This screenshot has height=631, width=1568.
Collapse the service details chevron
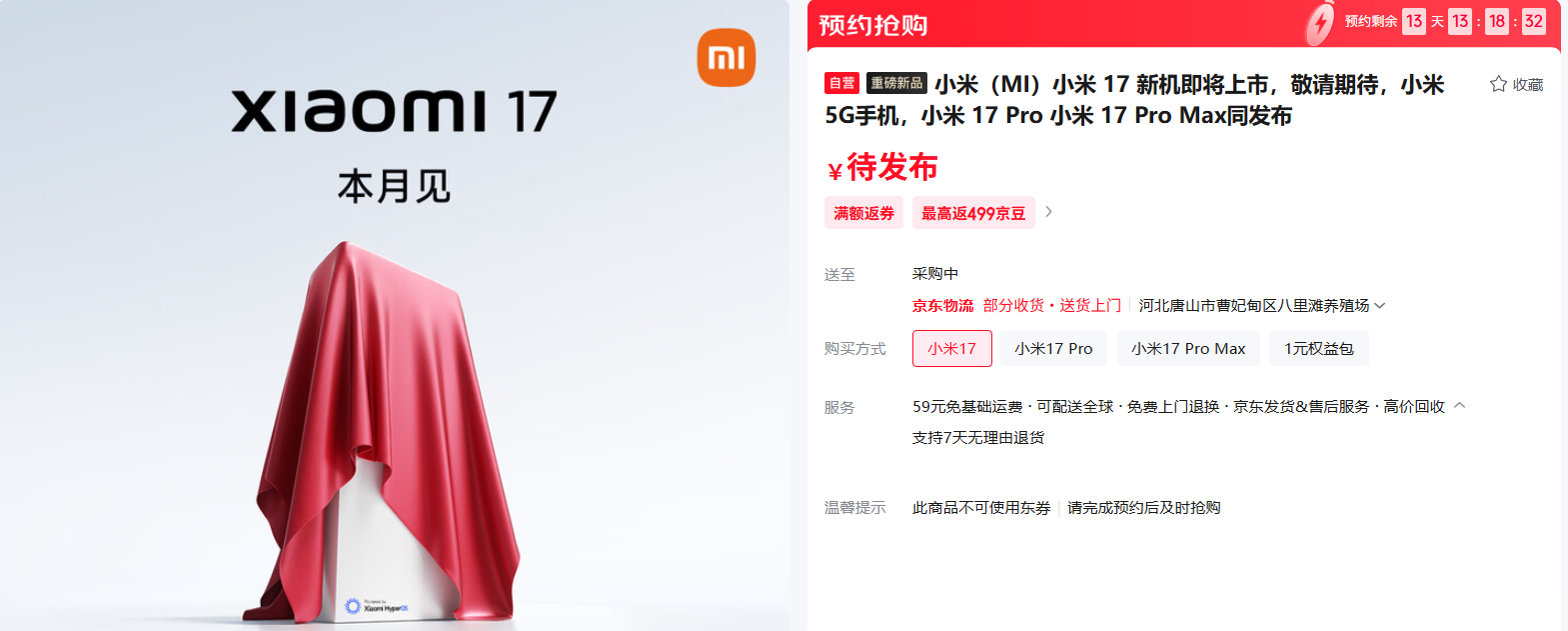tap(1459, 406)
